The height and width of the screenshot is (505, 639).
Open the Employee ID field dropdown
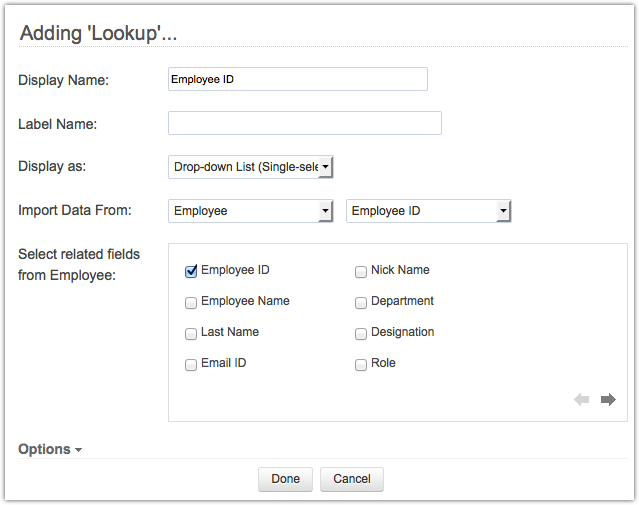point(428,211)
